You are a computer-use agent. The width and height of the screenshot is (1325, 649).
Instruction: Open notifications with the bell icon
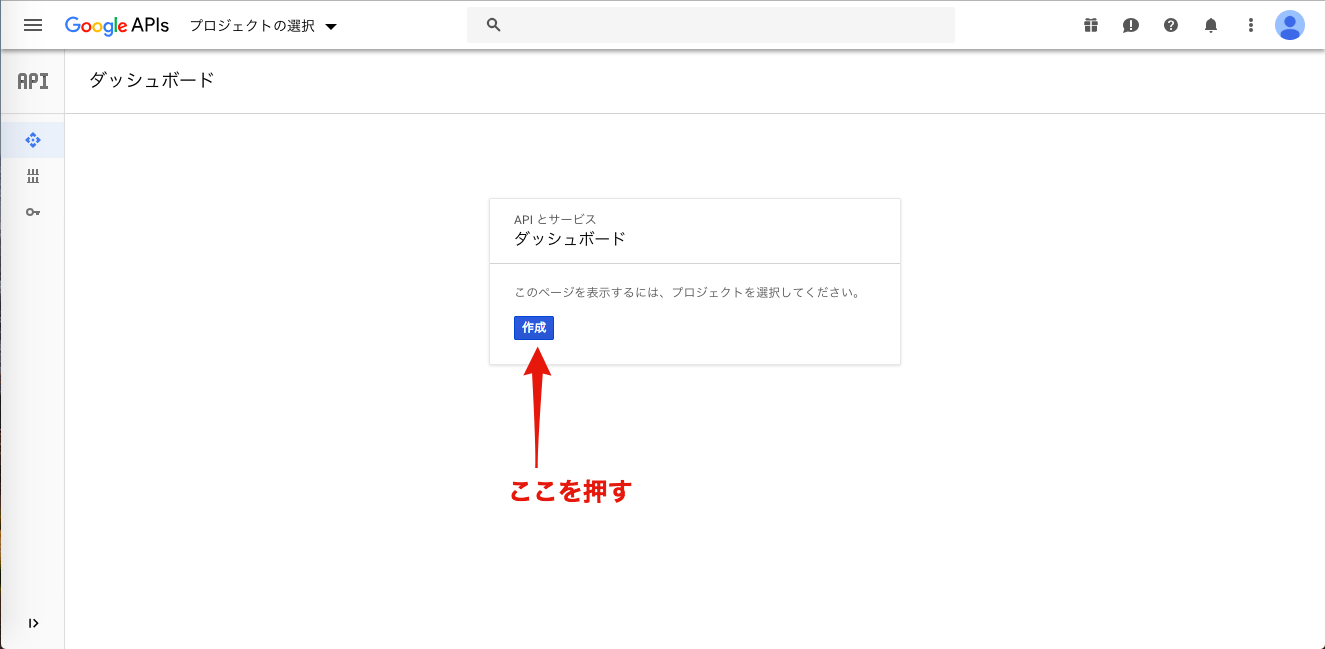(x=1210, y=25)
